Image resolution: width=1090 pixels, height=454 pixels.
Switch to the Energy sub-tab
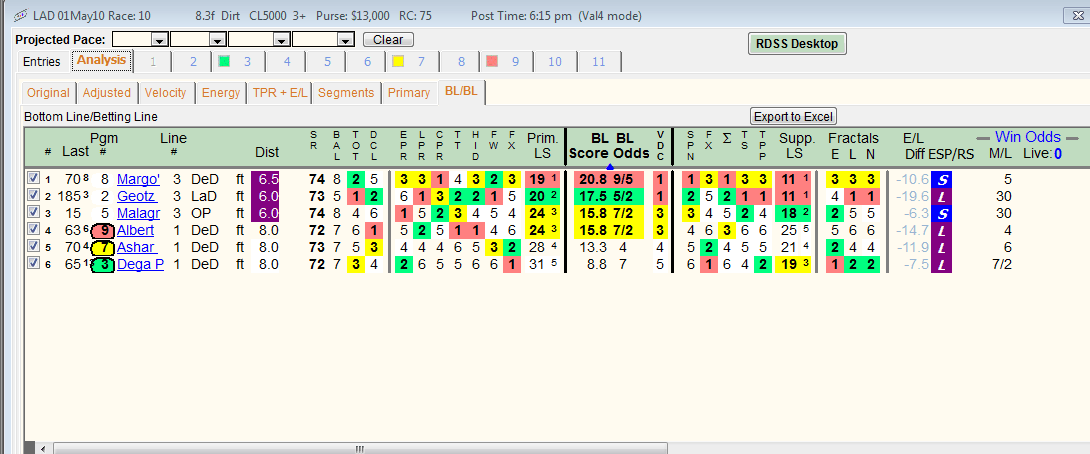point(221,92)
